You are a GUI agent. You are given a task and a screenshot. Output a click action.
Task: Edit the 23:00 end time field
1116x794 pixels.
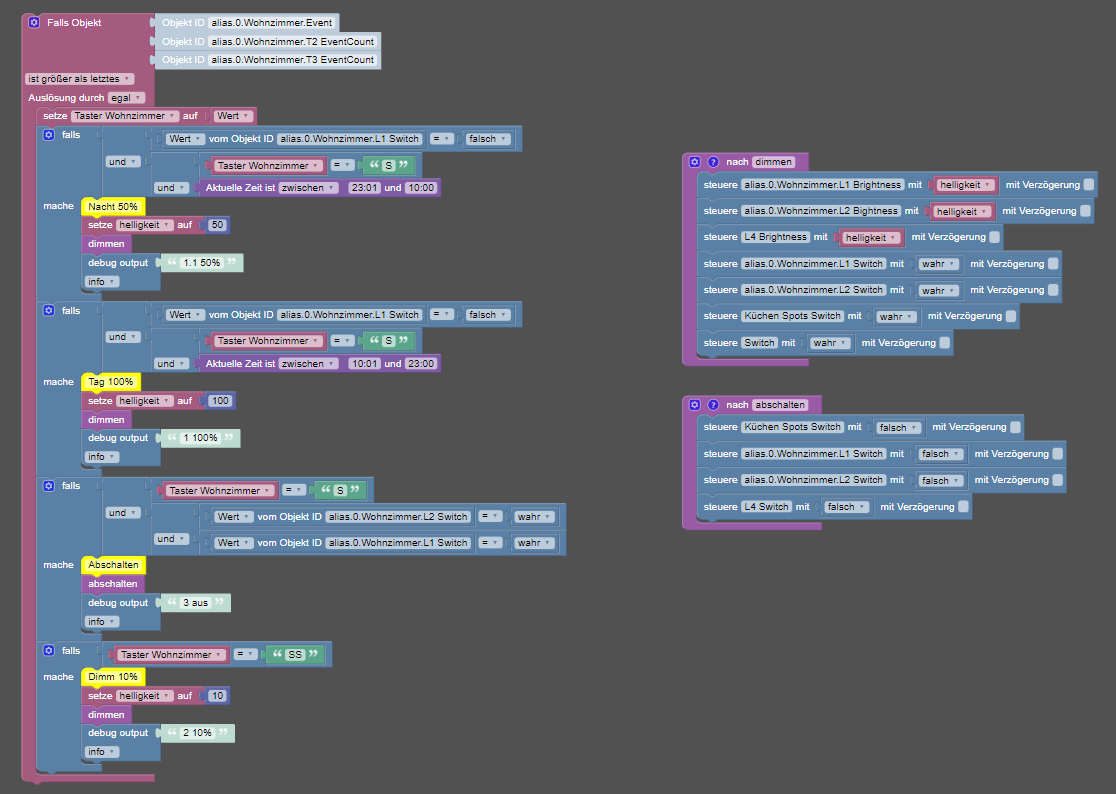421,364
